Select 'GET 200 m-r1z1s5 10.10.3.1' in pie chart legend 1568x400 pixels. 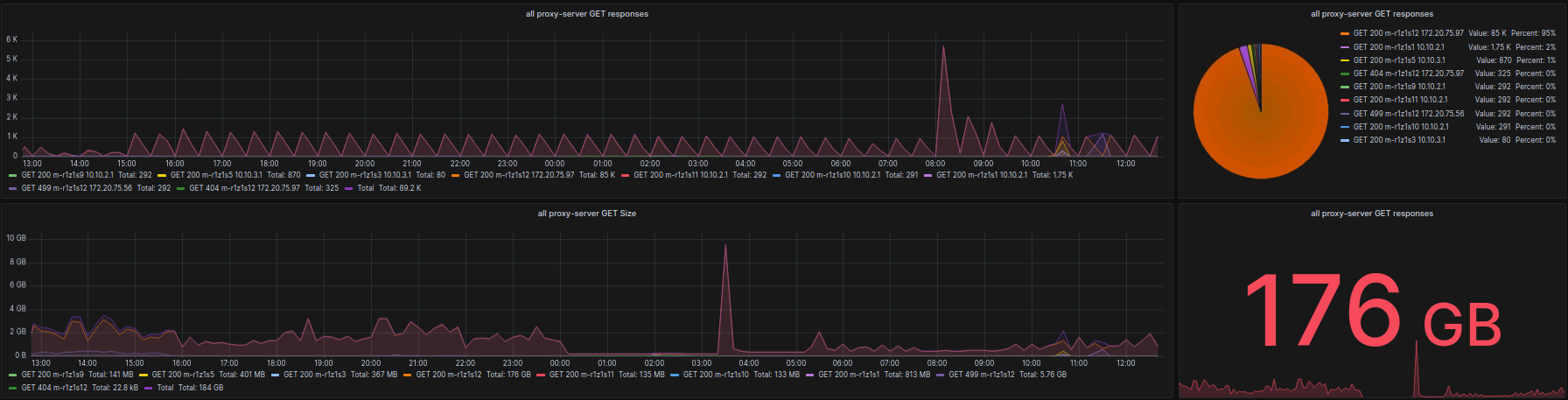(x=1399, y=60)
